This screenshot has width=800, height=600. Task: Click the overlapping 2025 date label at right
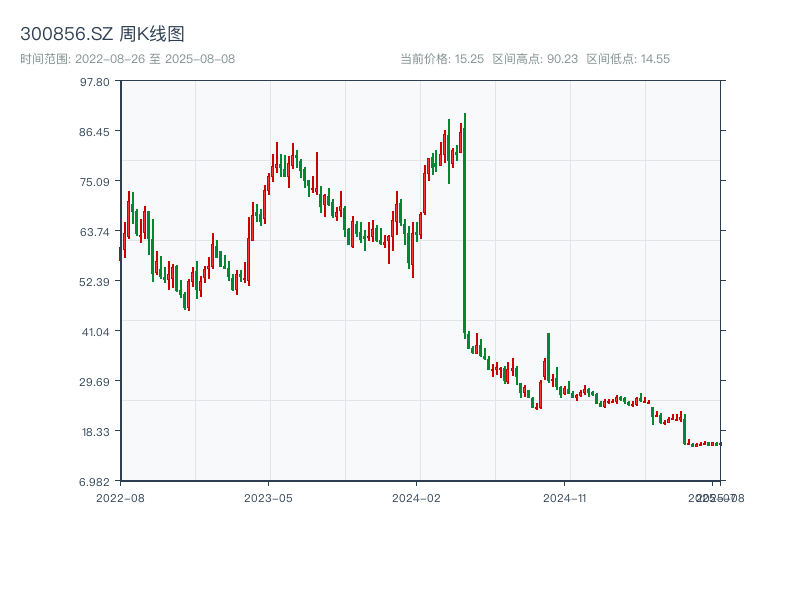(714, 497)
